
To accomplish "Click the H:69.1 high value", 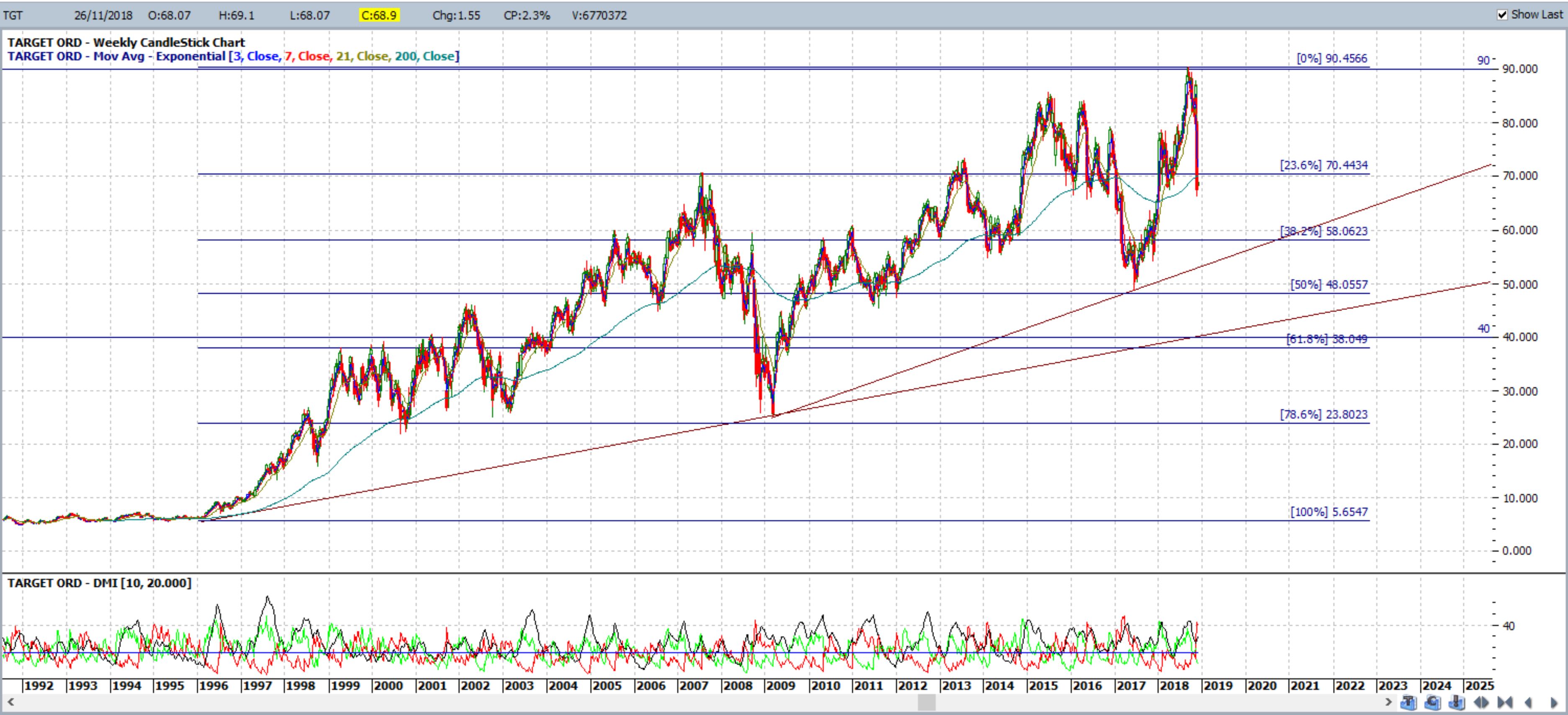I will coord(236,15).
